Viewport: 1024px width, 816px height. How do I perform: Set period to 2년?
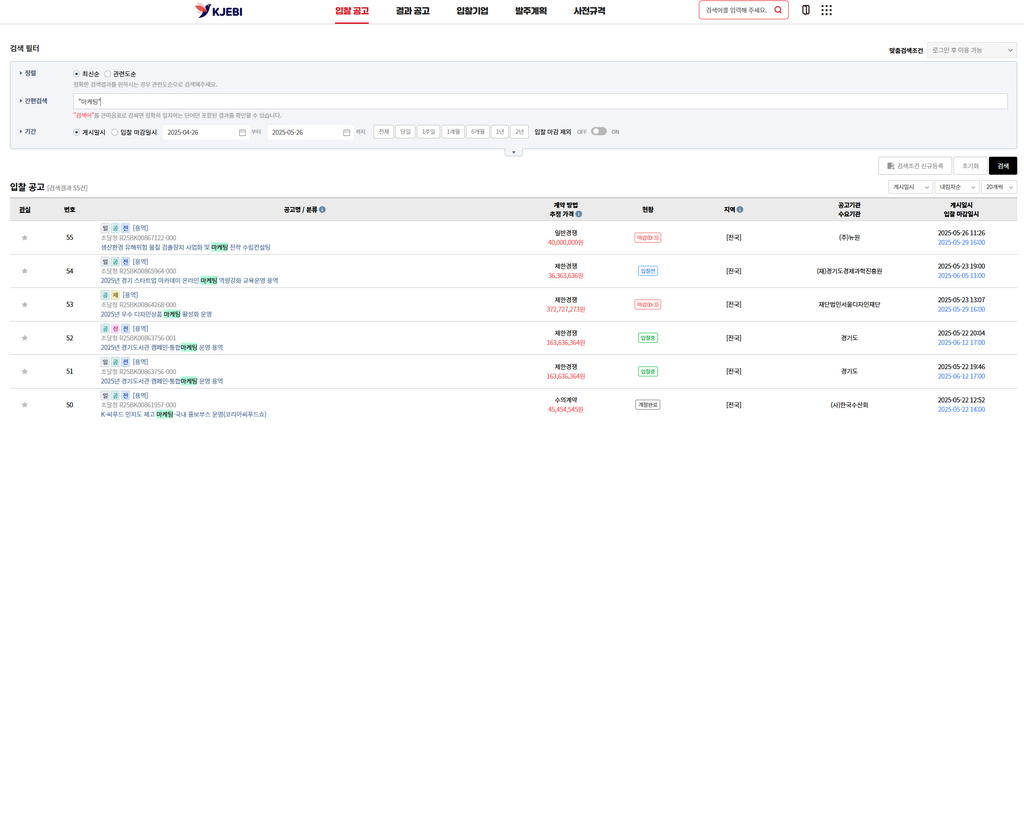click(x=519, y=132)
